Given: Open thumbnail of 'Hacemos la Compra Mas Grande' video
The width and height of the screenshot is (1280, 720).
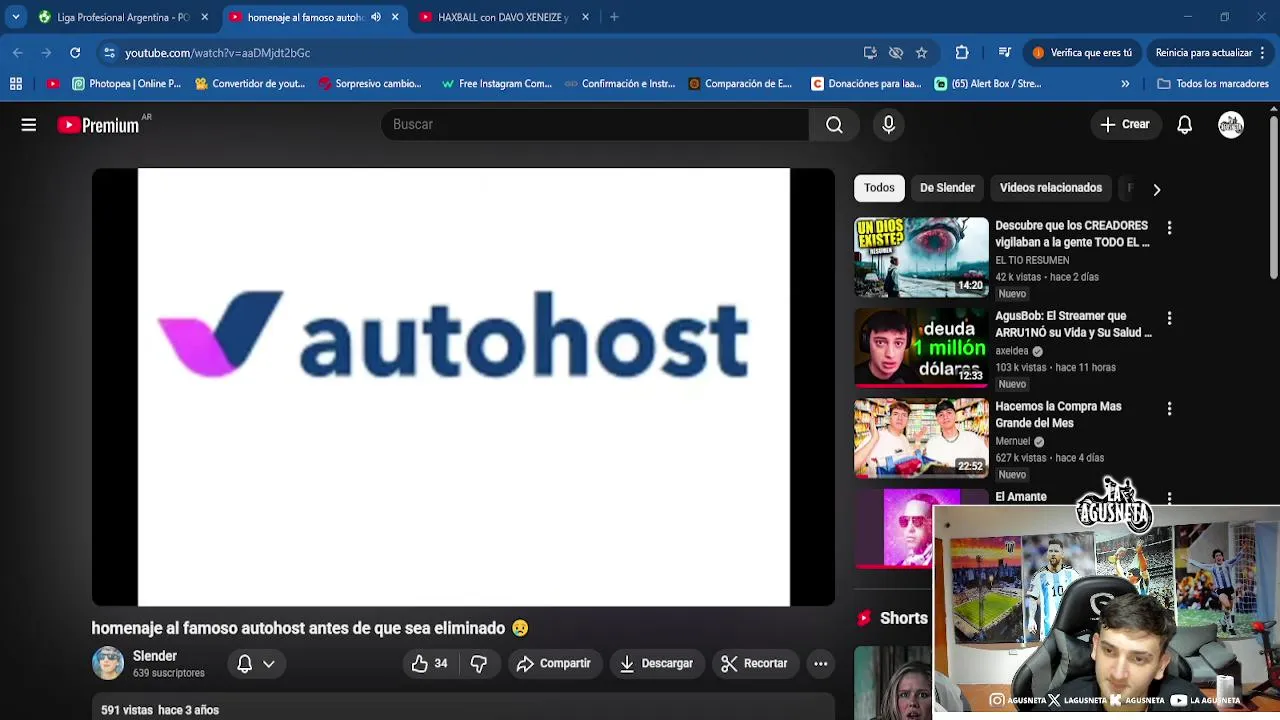Looking at the screenshot, I should [x=921, y=438].
